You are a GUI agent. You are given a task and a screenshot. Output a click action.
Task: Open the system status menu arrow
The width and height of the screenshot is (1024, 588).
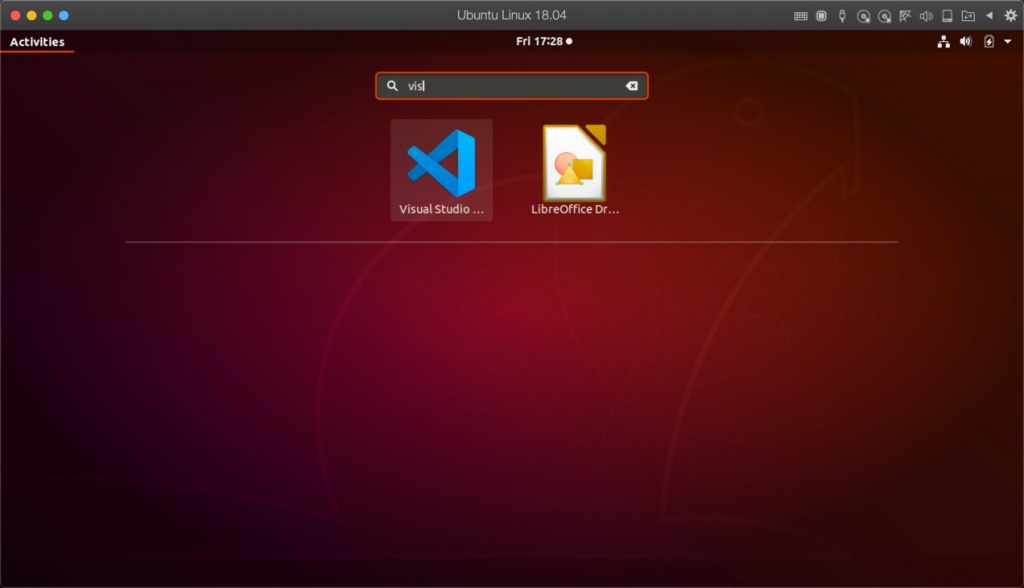click(x=1008, y=41)
